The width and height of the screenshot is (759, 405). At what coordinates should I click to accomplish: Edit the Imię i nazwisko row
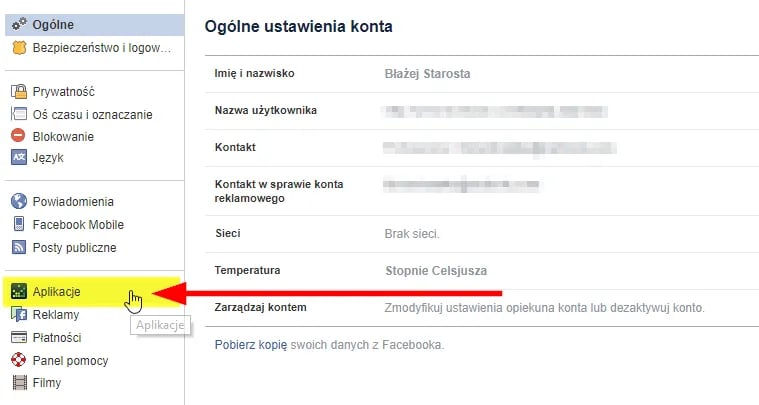pos(460,74)
